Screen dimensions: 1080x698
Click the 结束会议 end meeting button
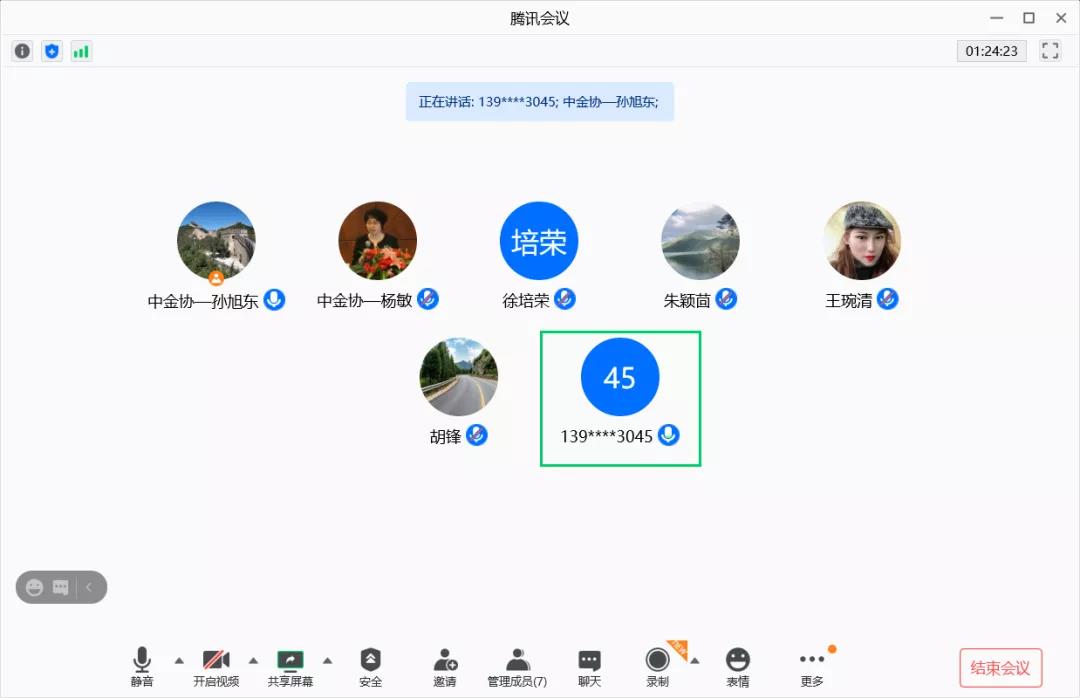(x=1000, y=668)
